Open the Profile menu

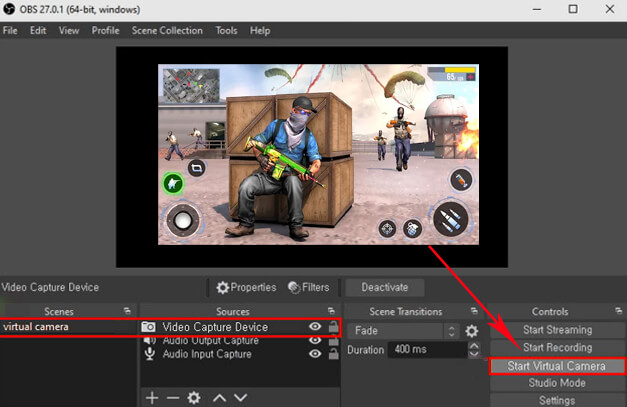106,30
